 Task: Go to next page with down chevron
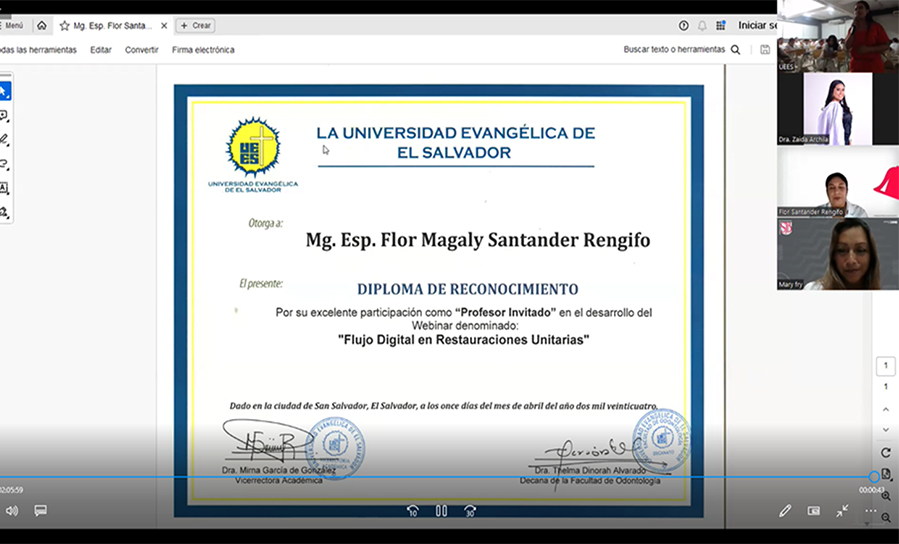885,429
